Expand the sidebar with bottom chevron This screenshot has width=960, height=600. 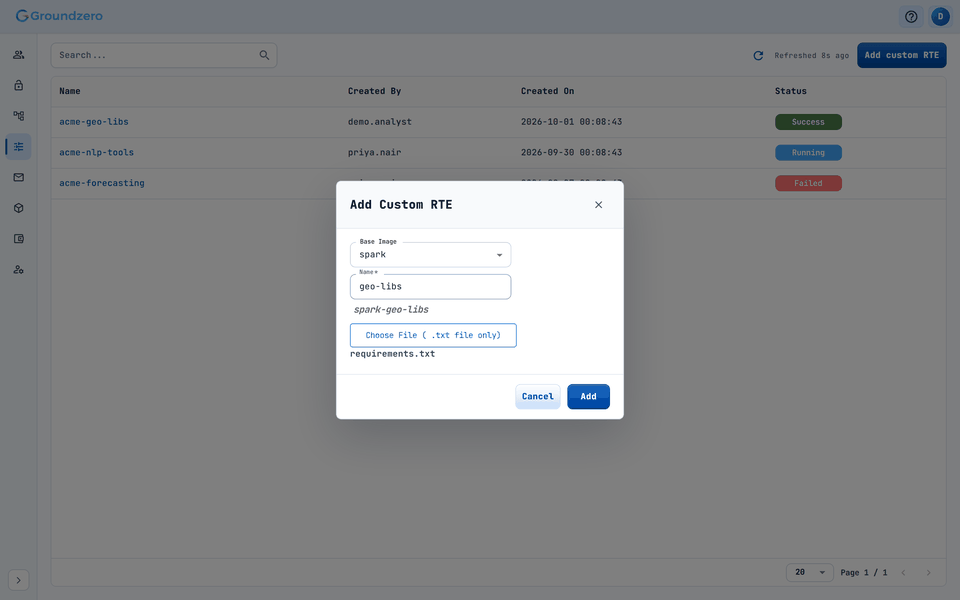point(18,580)
